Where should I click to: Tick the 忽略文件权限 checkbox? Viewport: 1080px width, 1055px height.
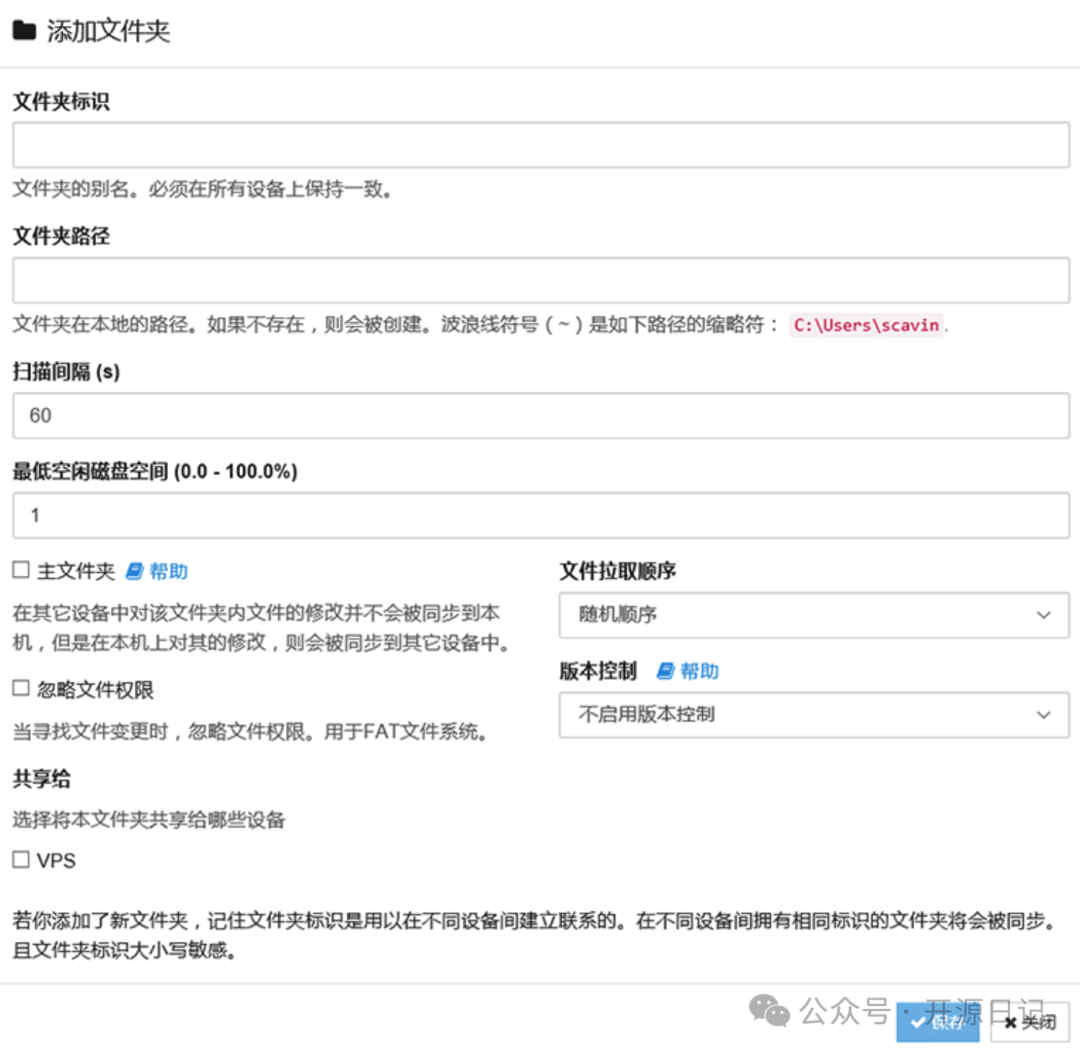pyautogui.click(x=21, y=689)
